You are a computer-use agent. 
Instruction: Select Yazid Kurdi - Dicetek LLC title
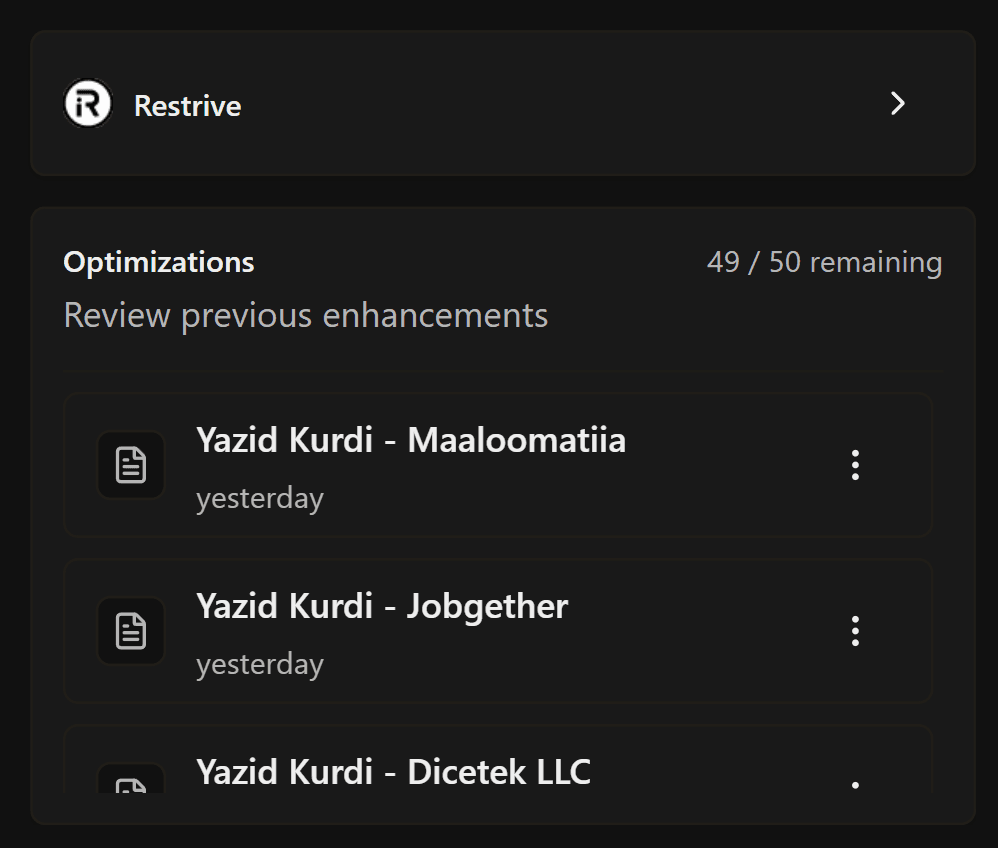click(x=393, y=771)
